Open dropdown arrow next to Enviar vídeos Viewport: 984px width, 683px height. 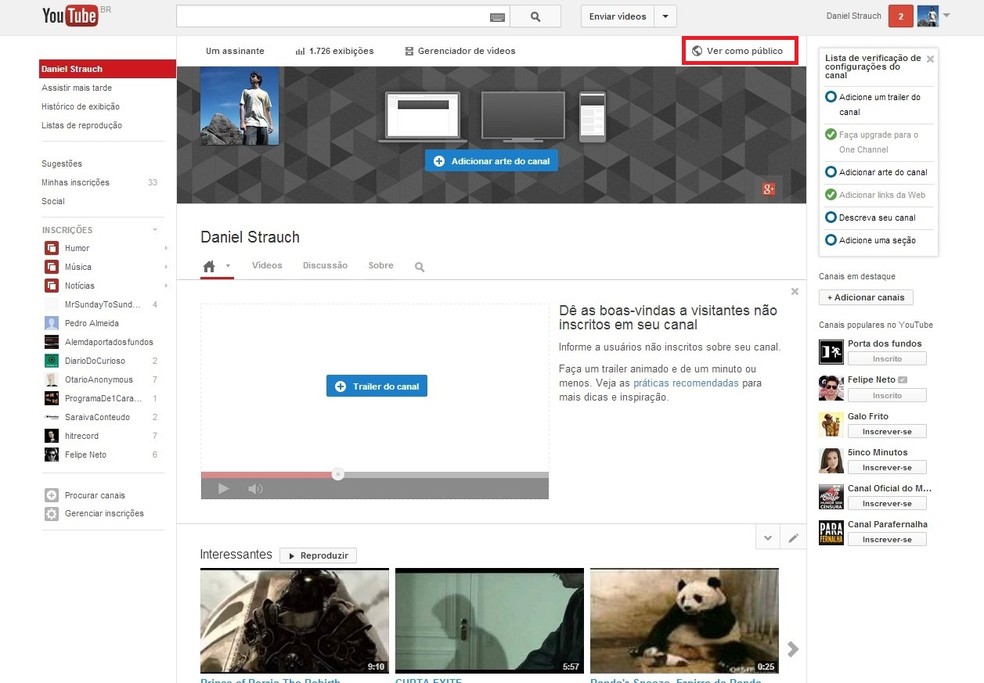pyautogui.click(x=665, y=16)
